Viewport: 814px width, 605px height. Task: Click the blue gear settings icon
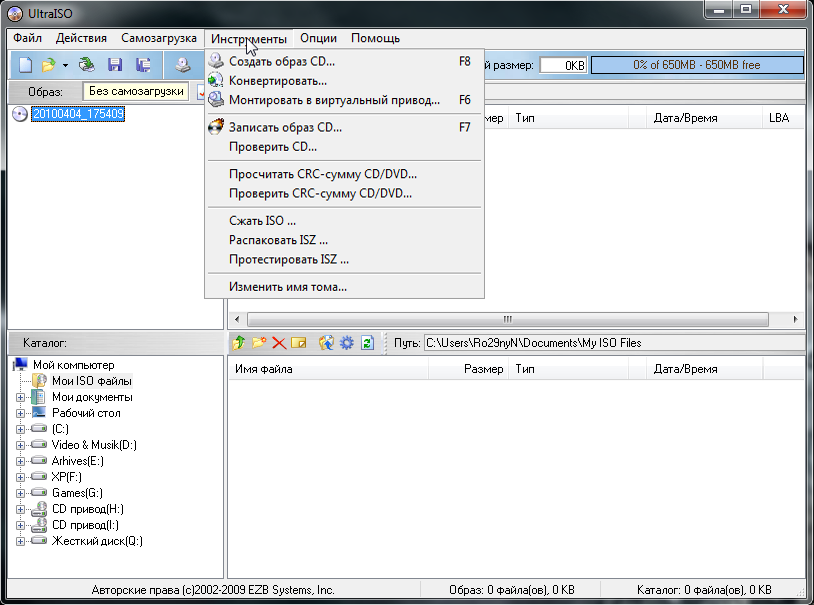point(347,343)
